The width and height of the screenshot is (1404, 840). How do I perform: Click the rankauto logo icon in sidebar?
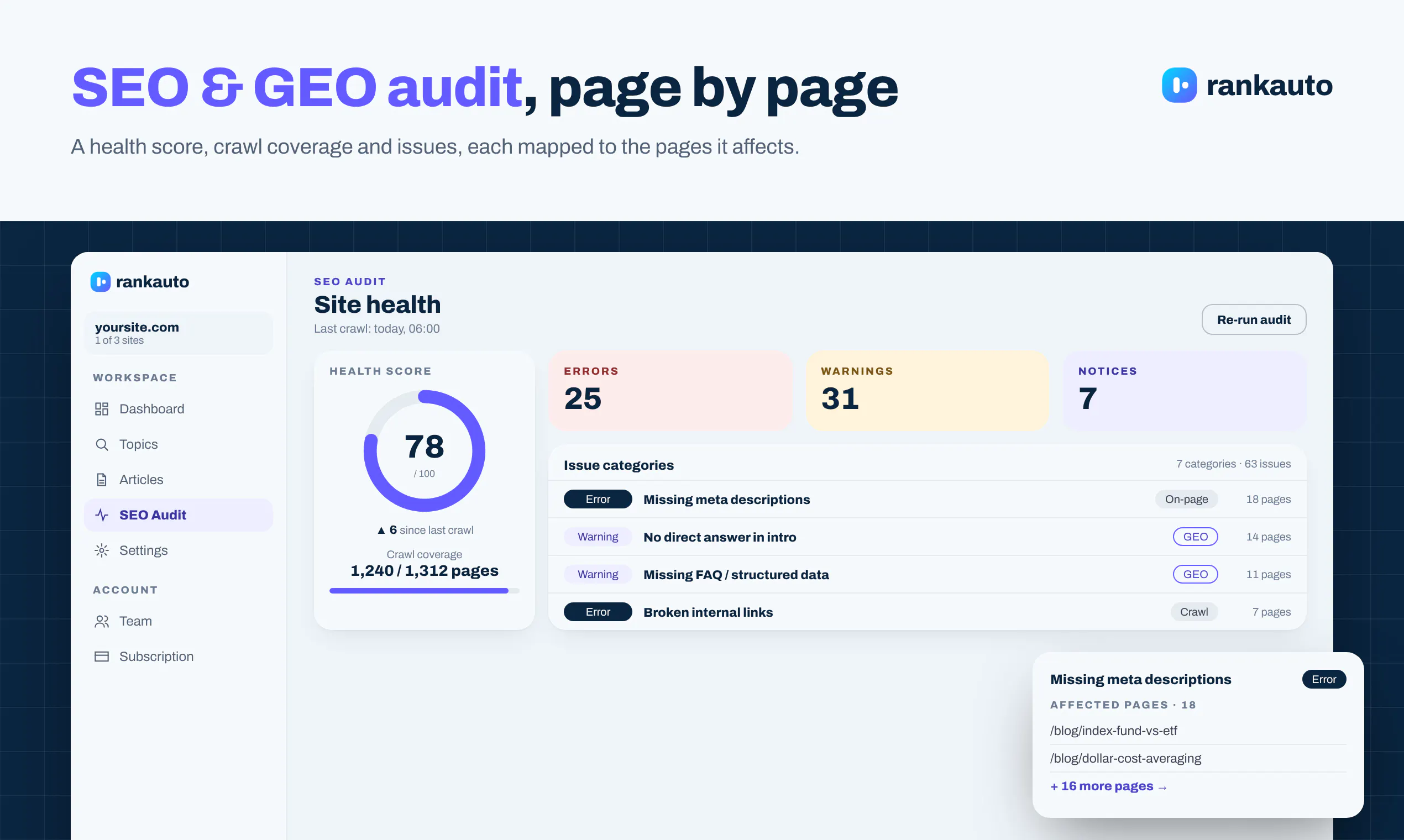pyautogui.click(x=100, y=281)
